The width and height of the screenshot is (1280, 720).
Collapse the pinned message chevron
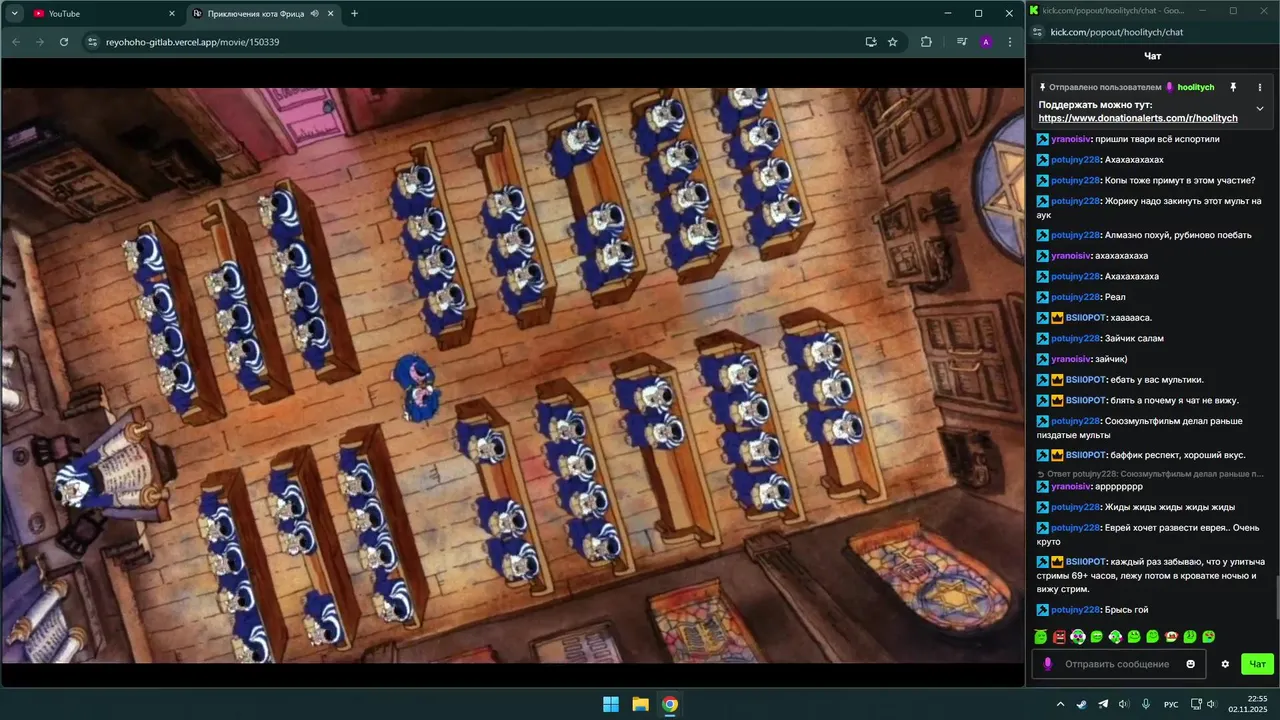pos(1259,108)
